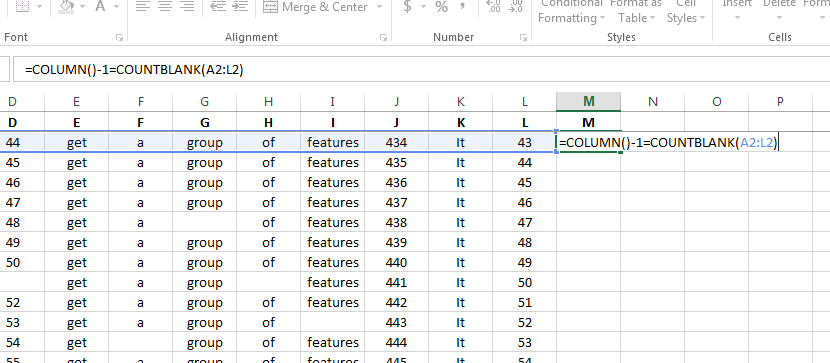Increase decimal places
The image size is (830, 363).
pyautogui.click(x=493, y=7)
